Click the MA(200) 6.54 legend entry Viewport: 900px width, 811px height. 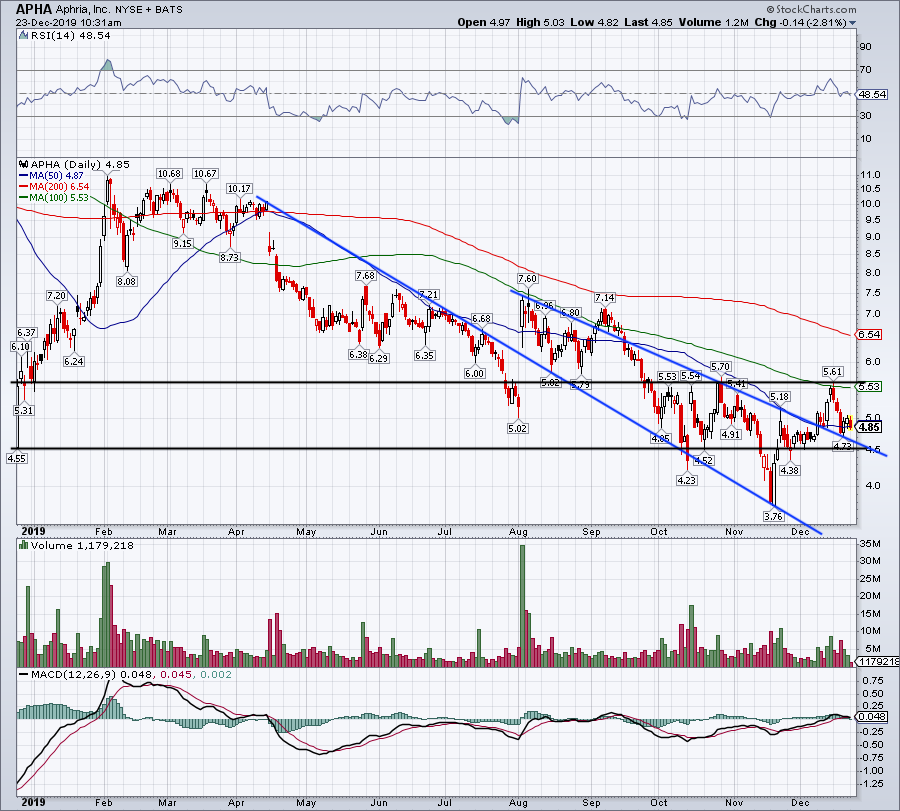54,187
